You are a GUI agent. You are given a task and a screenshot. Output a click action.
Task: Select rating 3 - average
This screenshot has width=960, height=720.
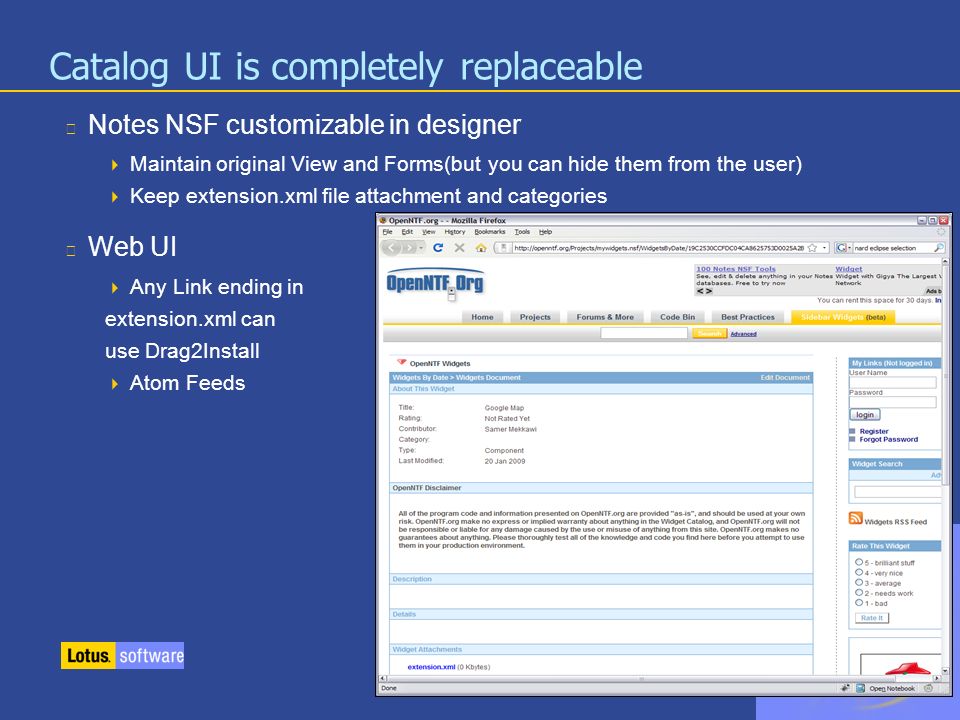859,583
